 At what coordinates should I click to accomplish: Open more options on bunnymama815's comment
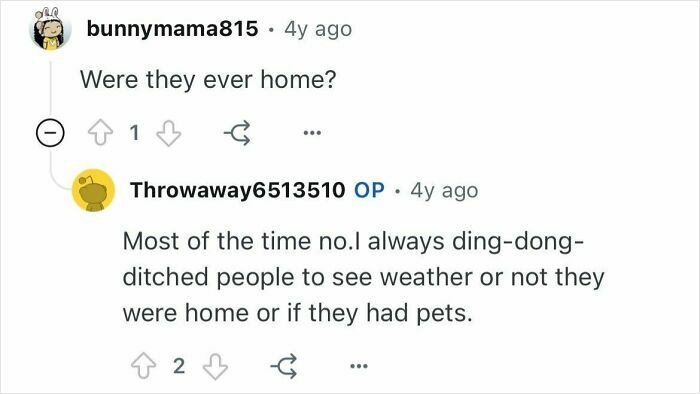[312, 133]
